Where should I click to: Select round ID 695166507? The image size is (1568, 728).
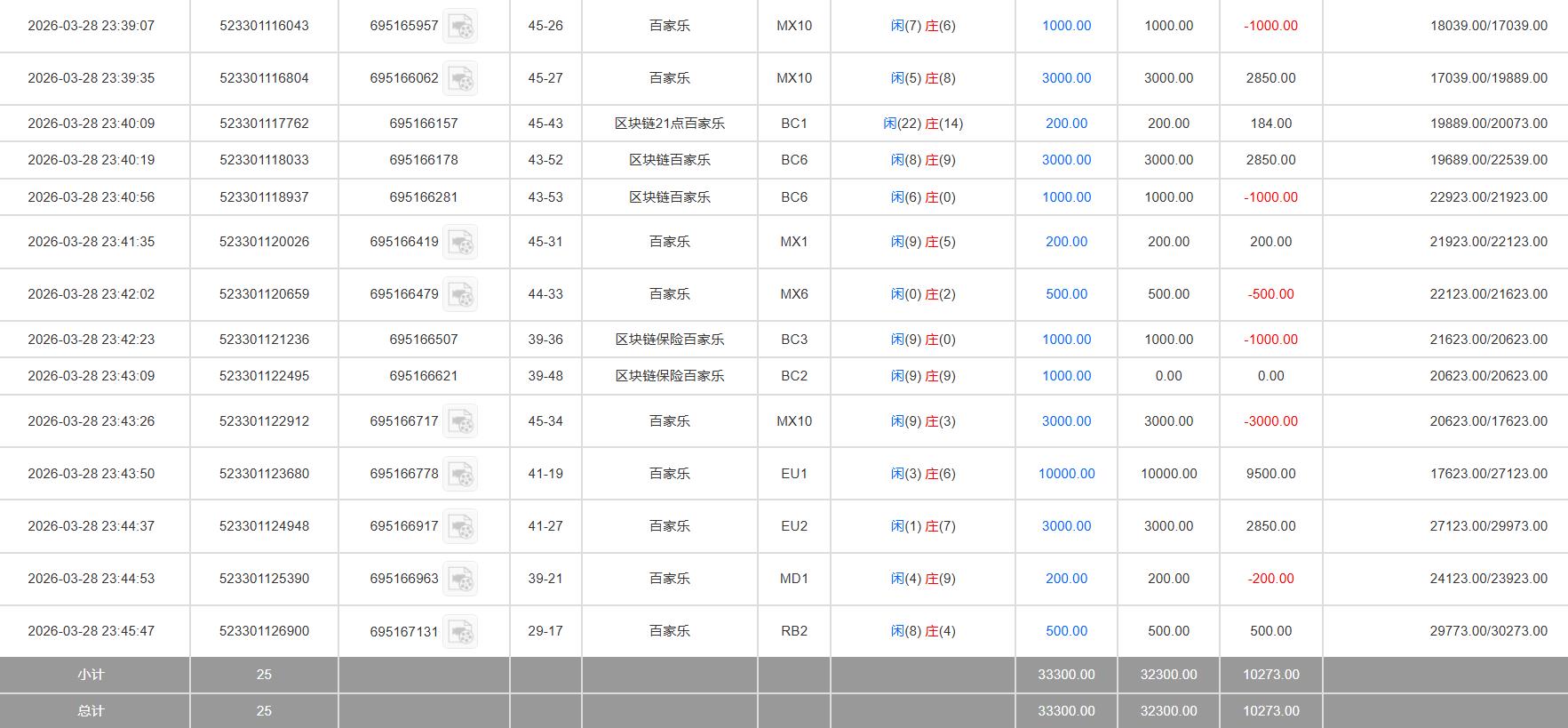(424, 340)
